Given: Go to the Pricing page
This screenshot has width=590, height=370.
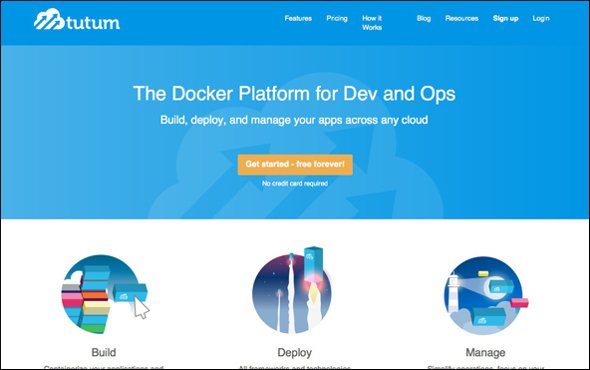Looking at the screenshot, I should [x=337, y=18].
